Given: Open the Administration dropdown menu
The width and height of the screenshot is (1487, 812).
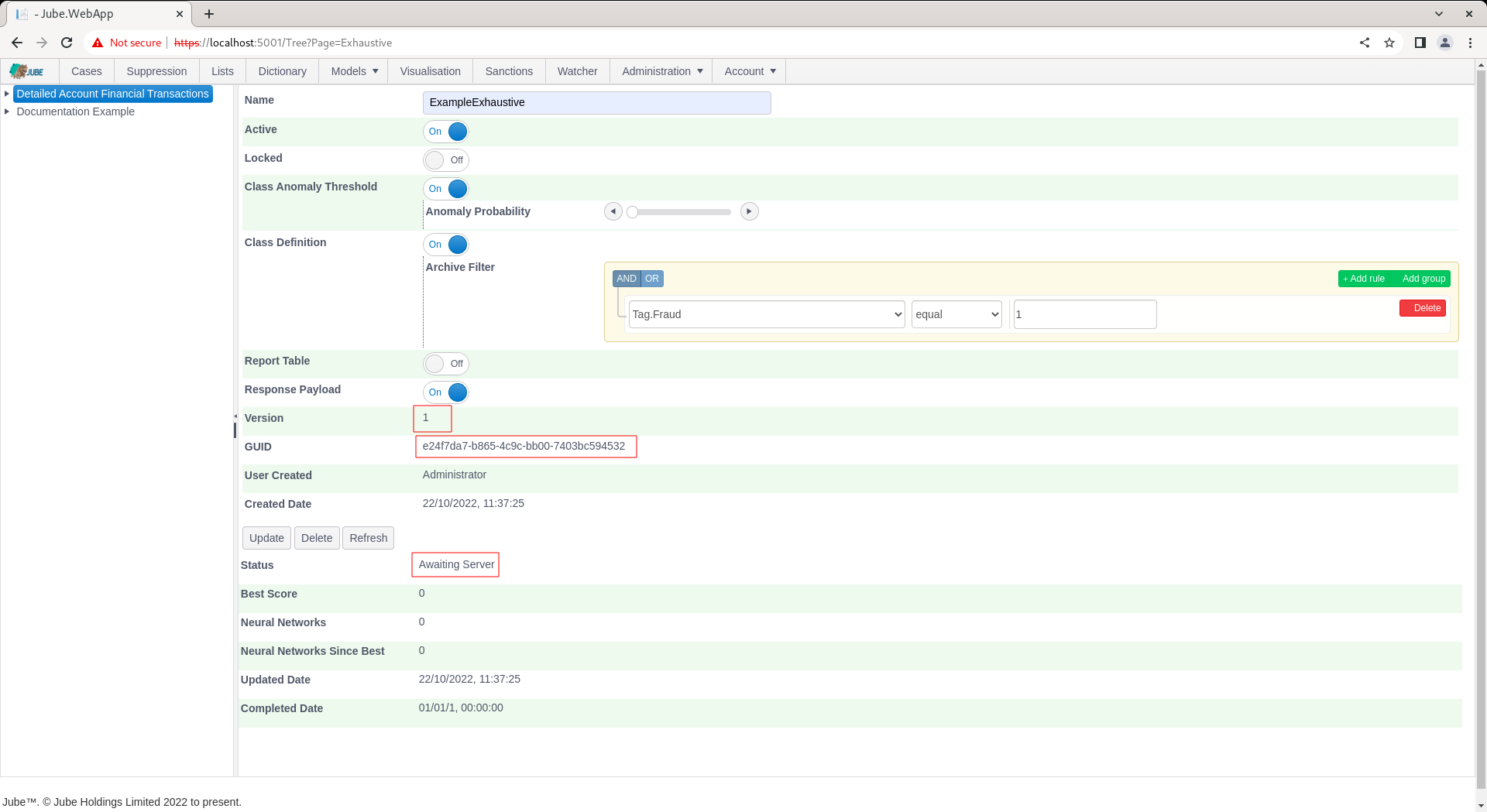Looking at the screenshot, I should pyautogui.click(x=662, y=71).
